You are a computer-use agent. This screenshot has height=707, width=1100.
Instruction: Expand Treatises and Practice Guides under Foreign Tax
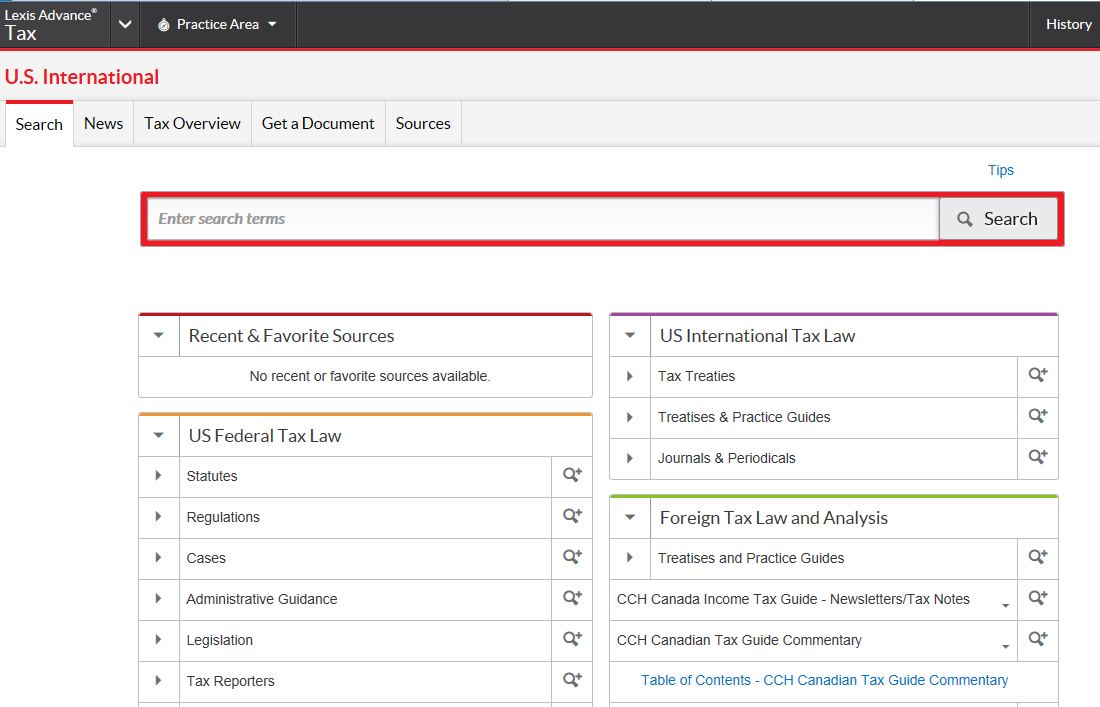(630, 558)
